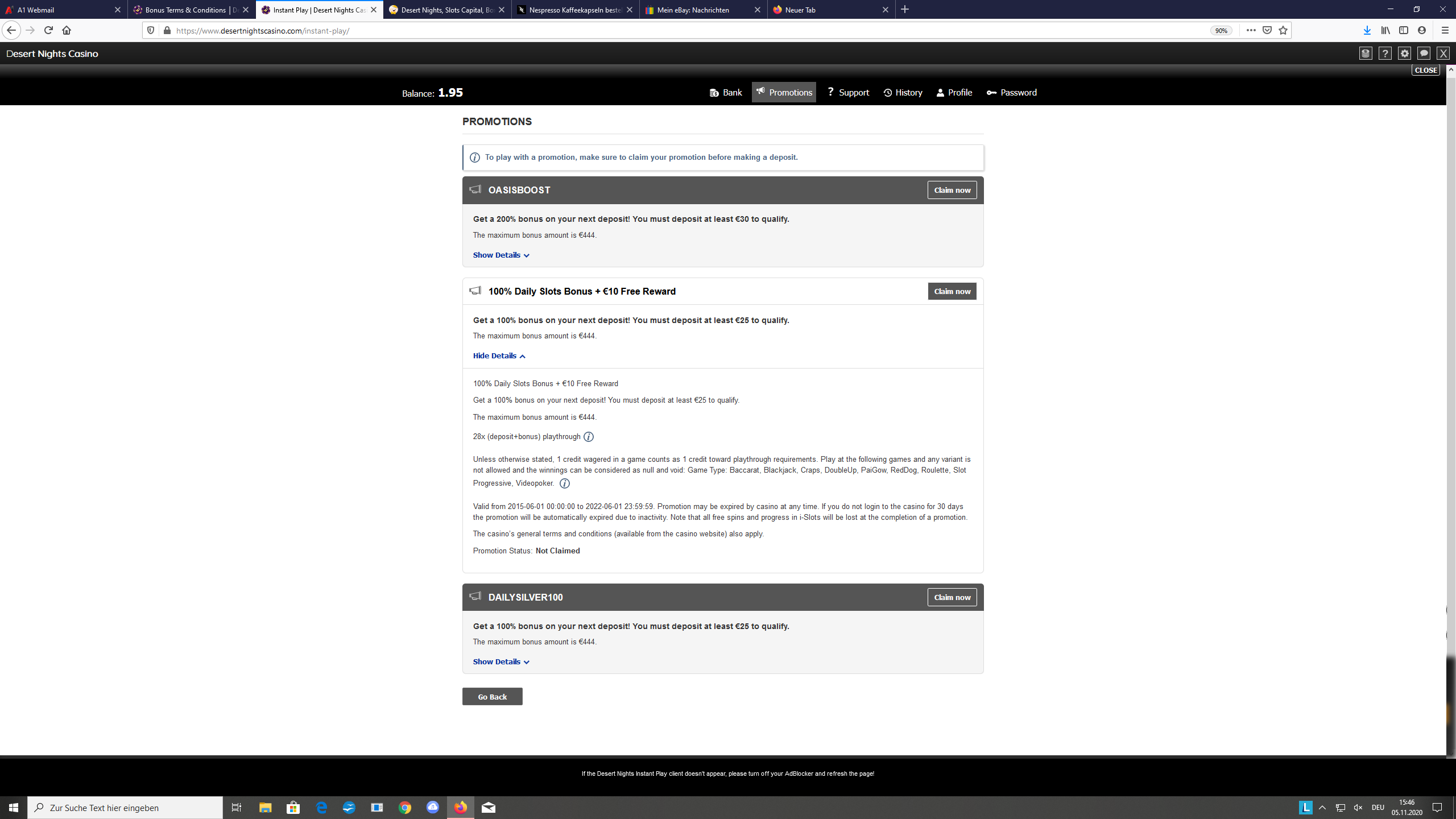1456x819 pixels.
Task: Switch to Mein eBay: Nachrichten tab
Action: click(x=704, y=10)
